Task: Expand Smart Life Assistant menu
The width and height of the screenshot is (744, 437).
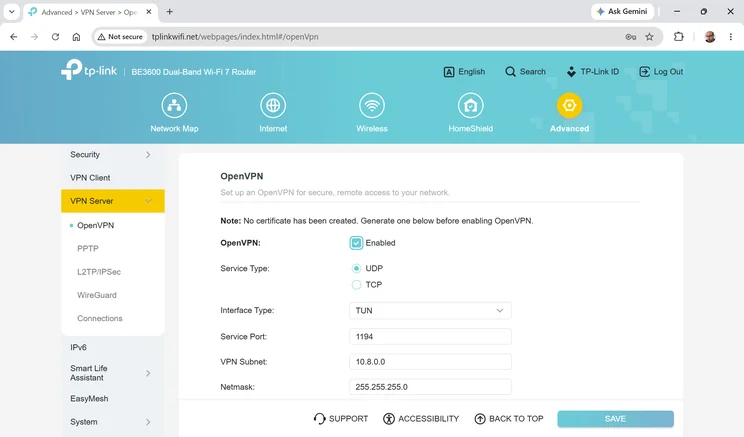Action: click(x=112, y=373)
